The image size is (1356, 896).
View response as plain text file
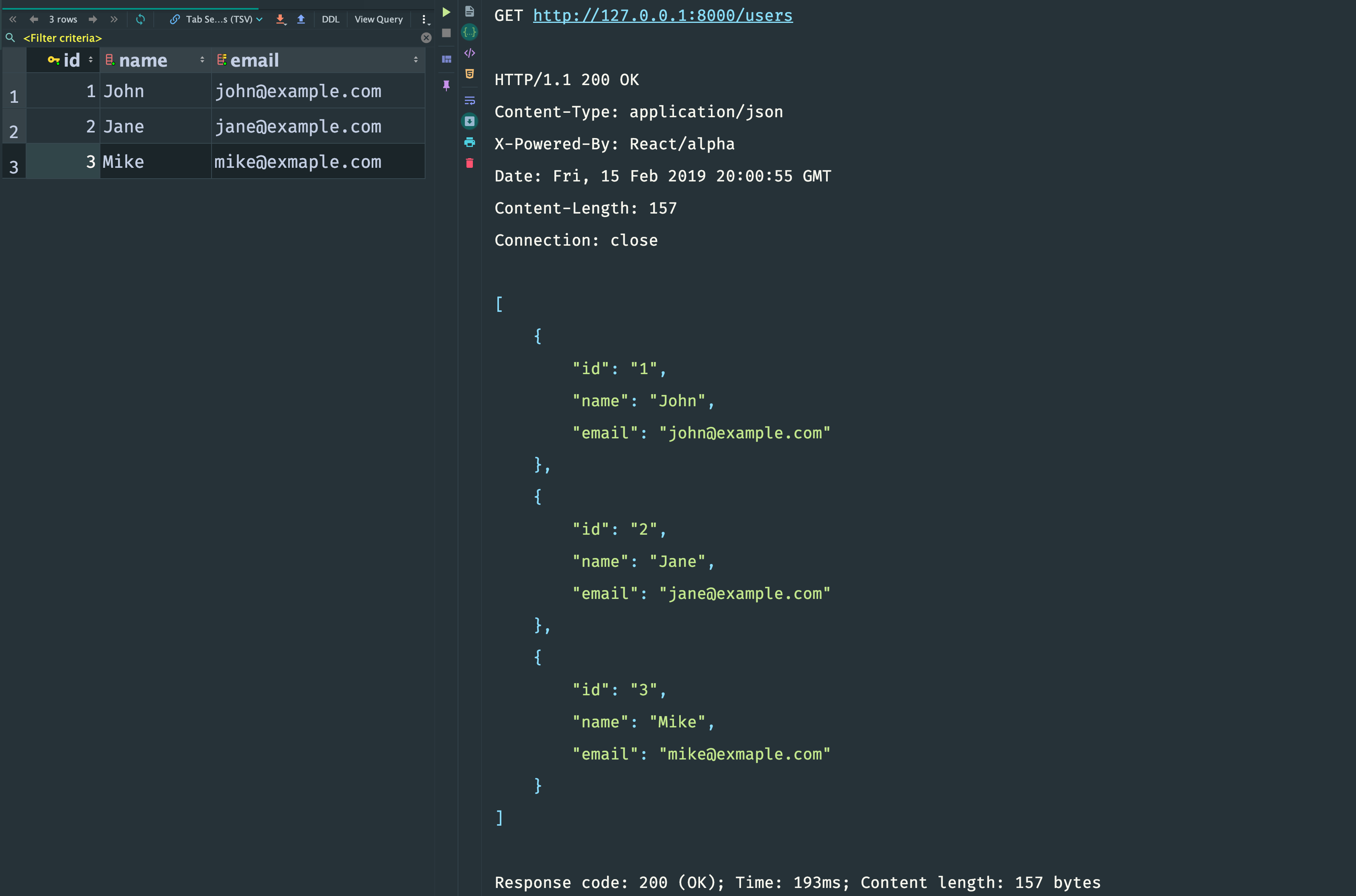(x=470, y=11)
